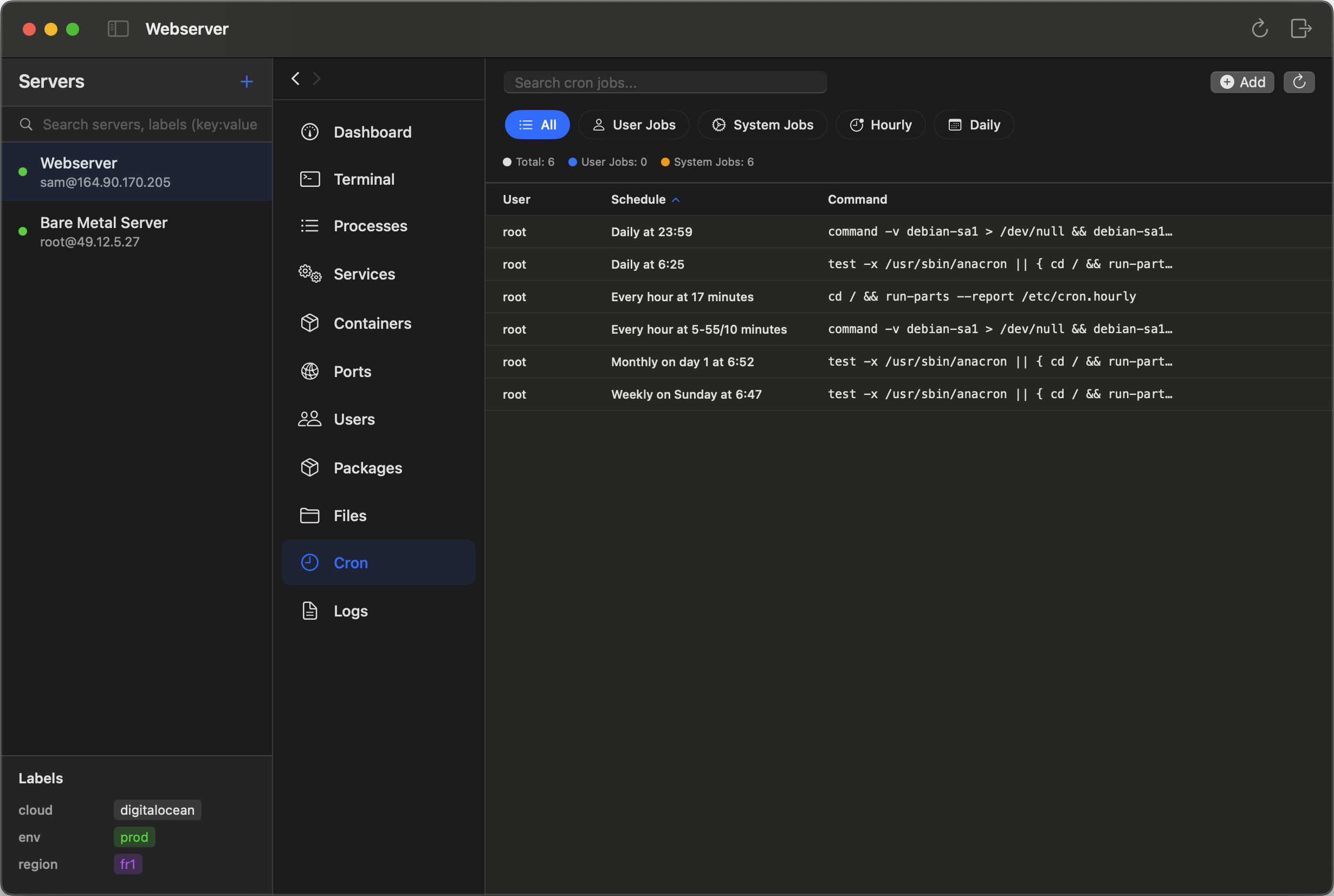The width and height of the screenshot is (1334, 896).
Task: Open the Users section
Action: (378, 419)
